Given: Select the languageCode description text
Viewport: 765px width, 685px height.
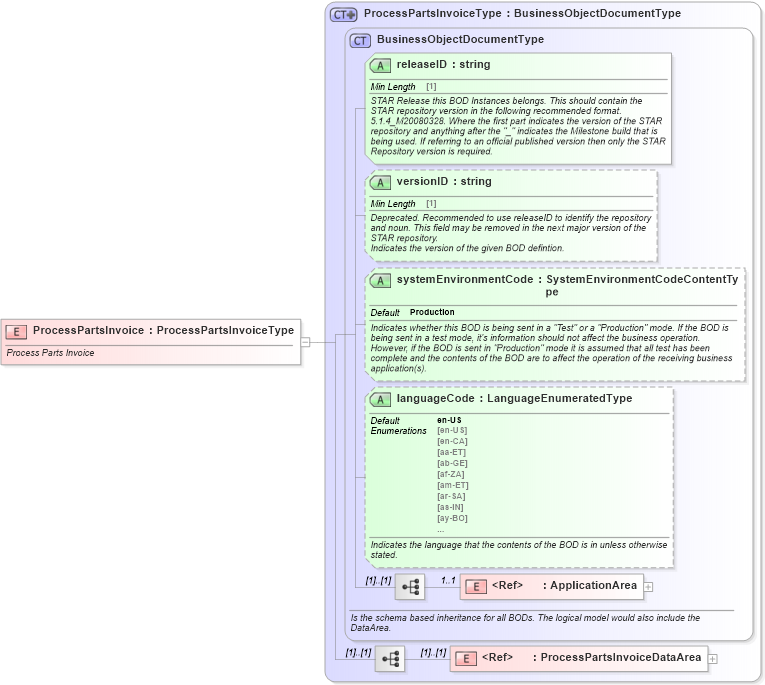Looking at the screenshot, I should 519,550.
